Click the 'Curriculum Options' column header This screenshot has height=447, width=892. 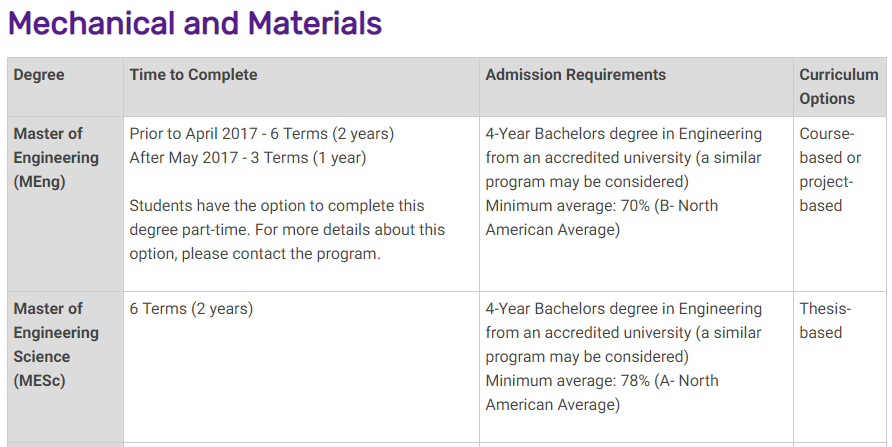click(838, 87)
